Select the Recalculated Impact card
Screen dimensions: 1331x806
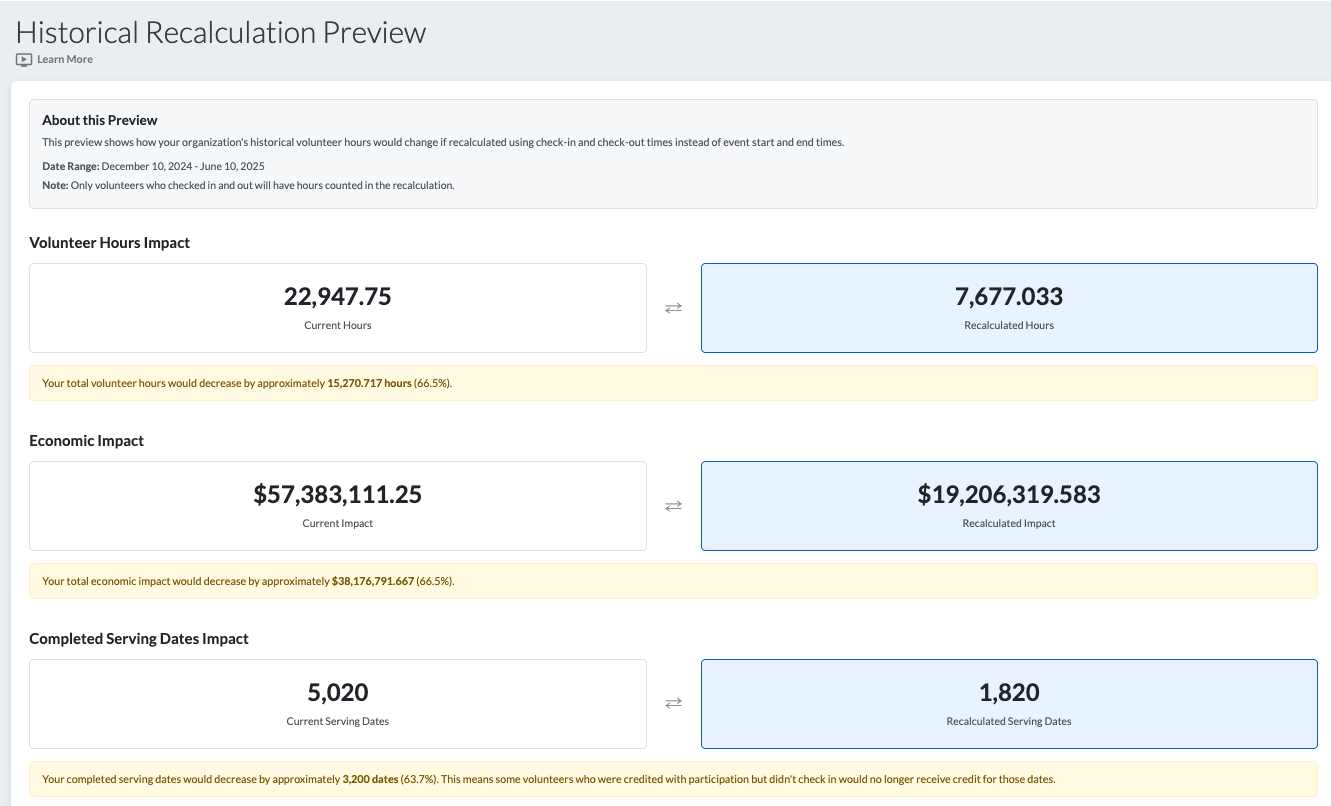(1009, 506)
